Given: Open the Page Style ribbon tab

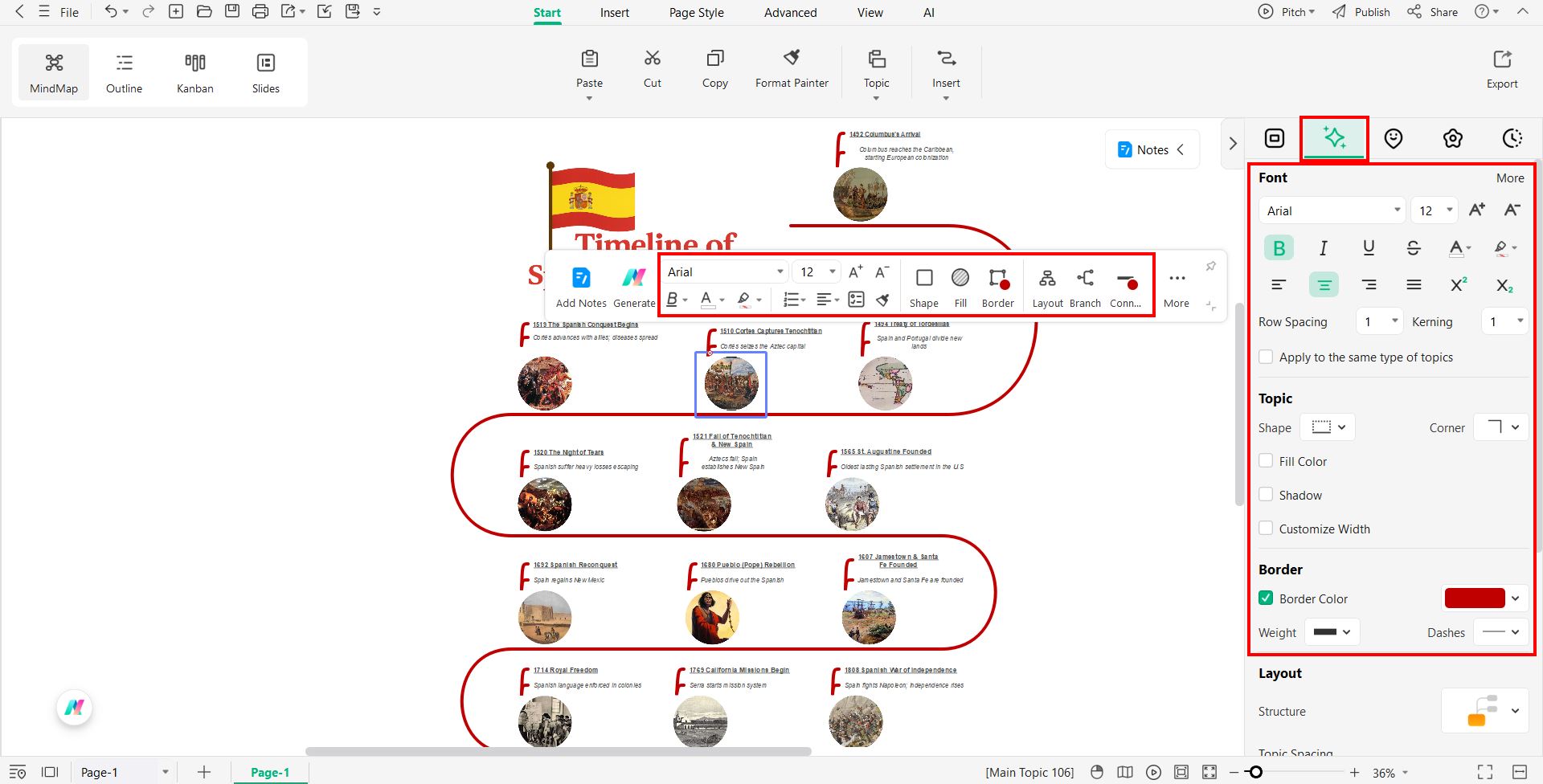Looking at the screenshot, I should [x=697, y=12].
